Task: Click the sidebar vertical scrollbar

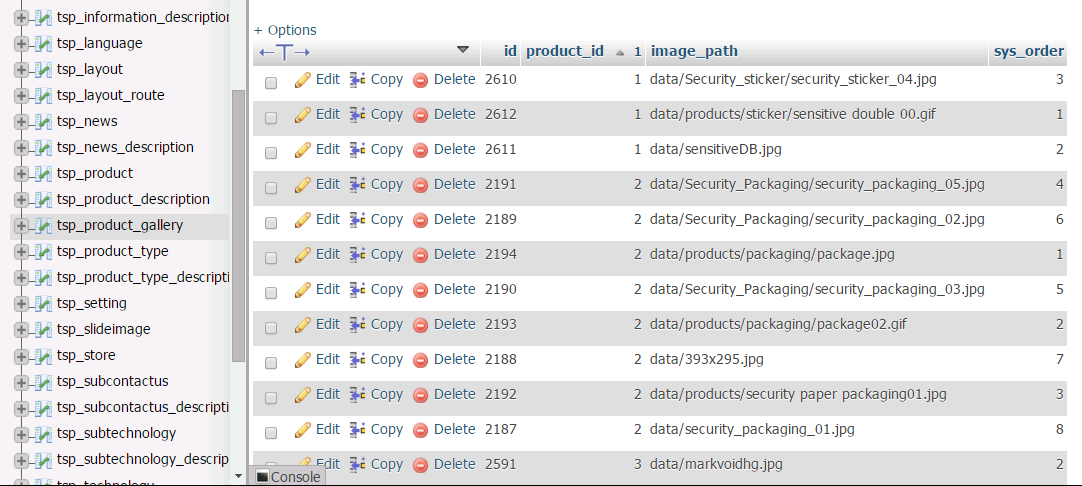Action: [x=238, y=225]
